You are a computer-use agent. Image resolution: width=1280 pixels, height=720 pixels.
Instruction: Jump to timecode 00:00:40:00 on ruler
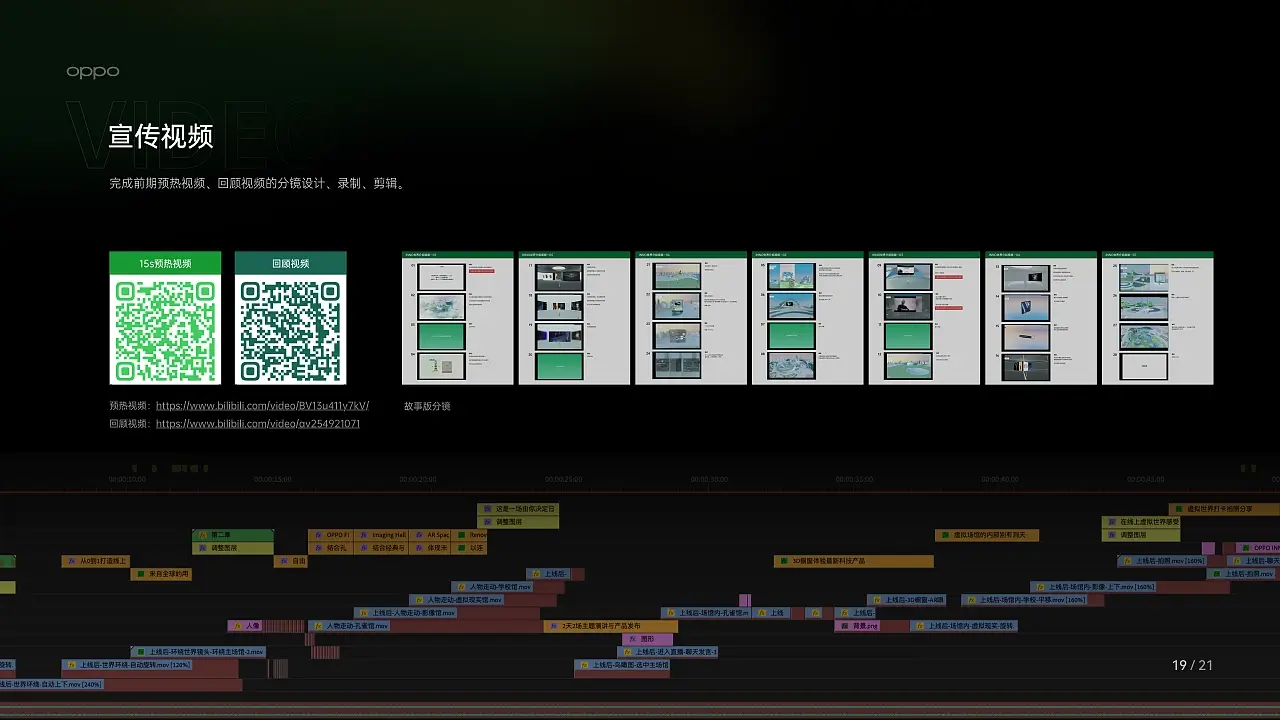1000,479
